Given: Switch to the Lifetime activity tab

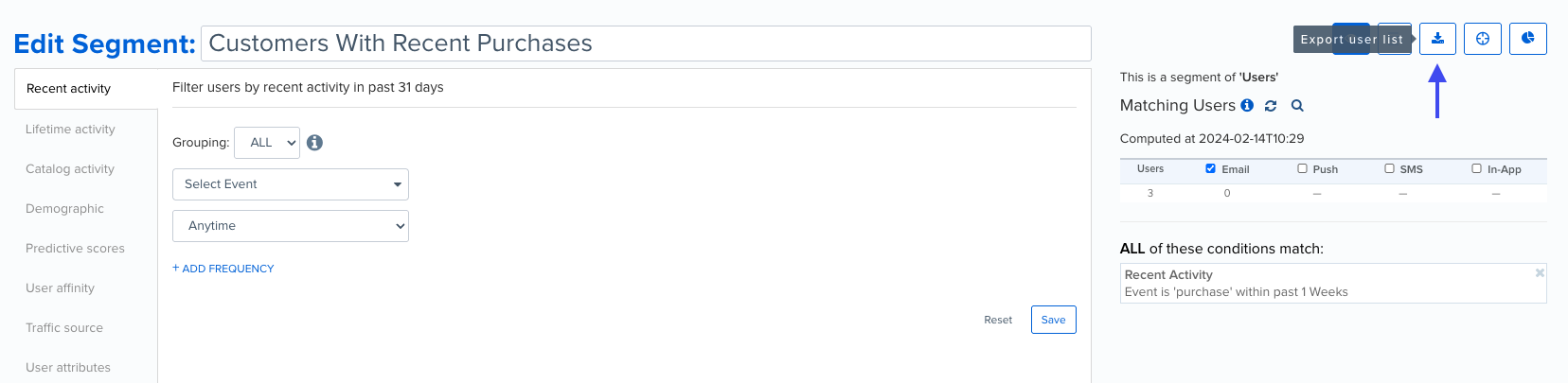Looking at the screenshot, I should 70,130.
